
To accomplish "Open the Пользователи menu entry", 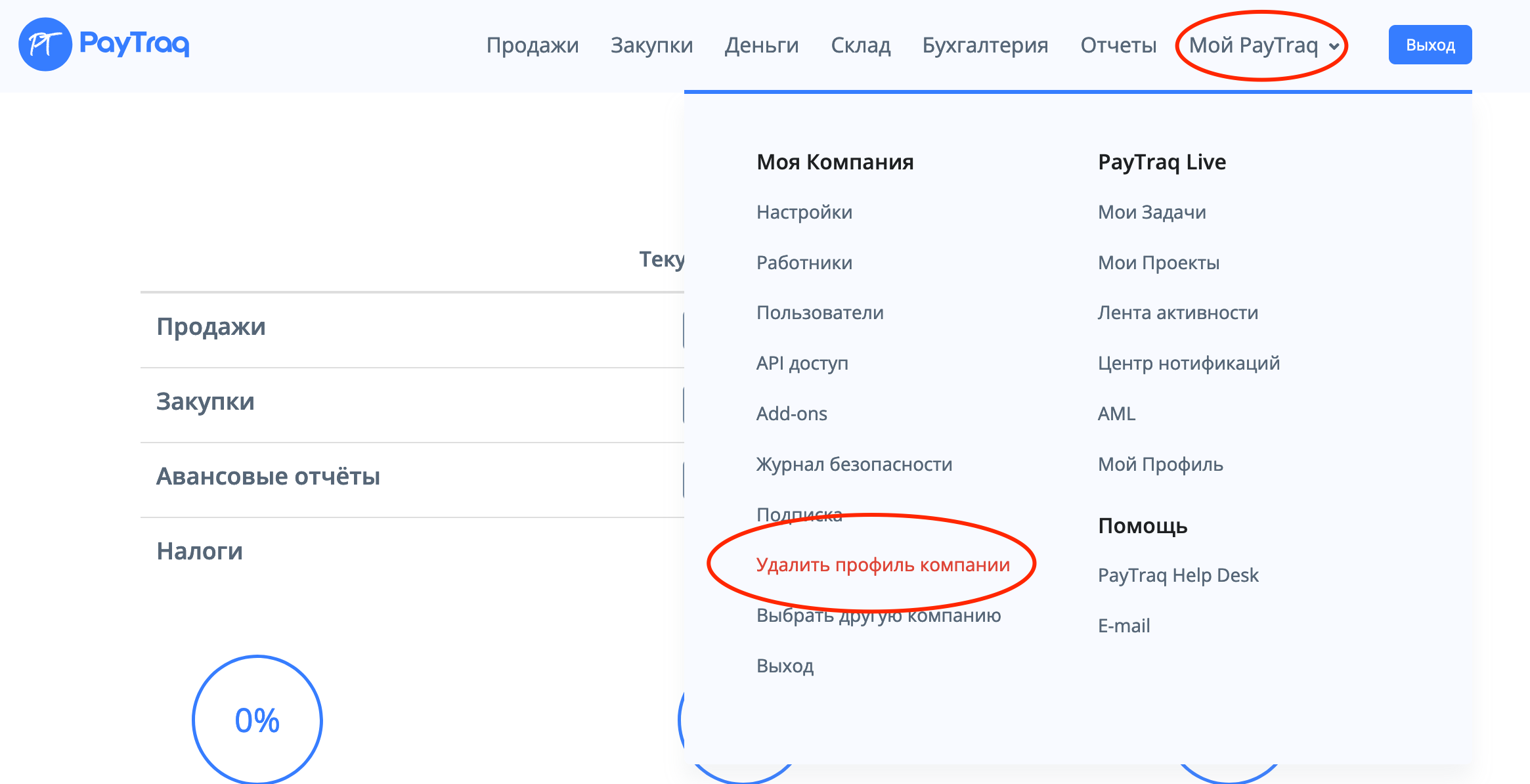I will point(820,313).
